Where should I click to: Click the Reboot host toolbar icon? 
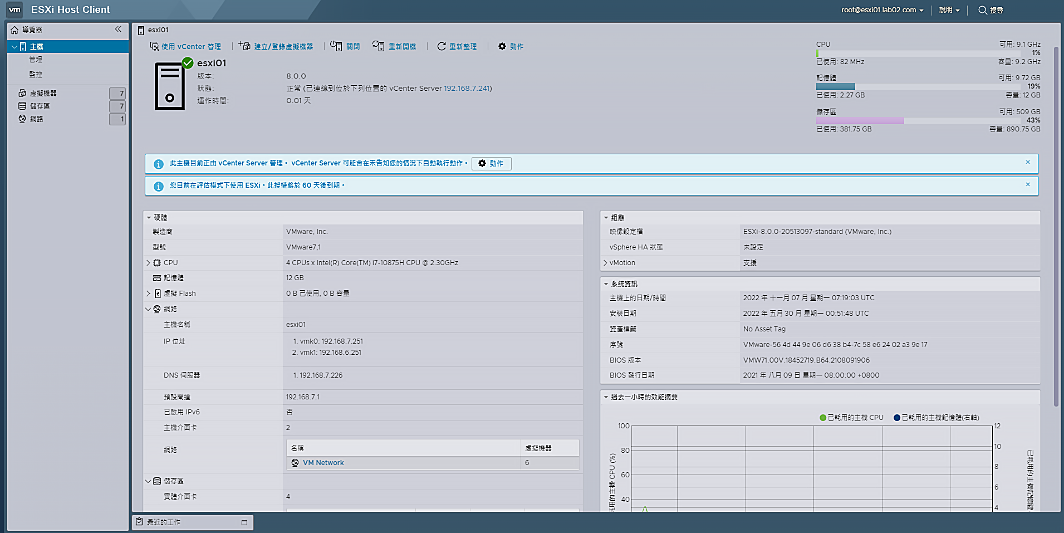(379, 46)
